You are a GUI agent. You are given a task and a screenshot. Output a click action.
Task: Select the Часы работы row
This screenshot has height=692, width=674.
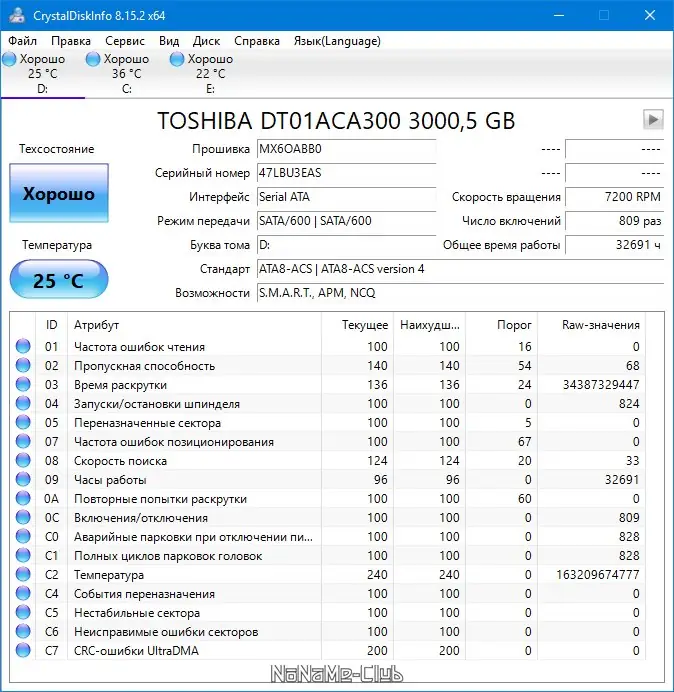328,479
